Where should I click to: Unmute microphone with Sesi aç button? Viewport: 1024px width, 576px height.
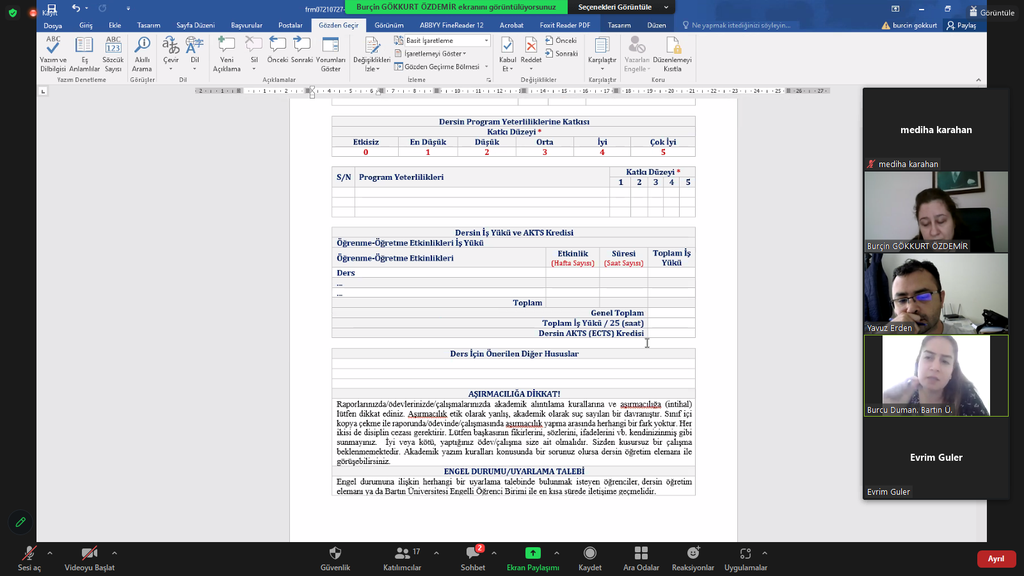coord(29,554)
